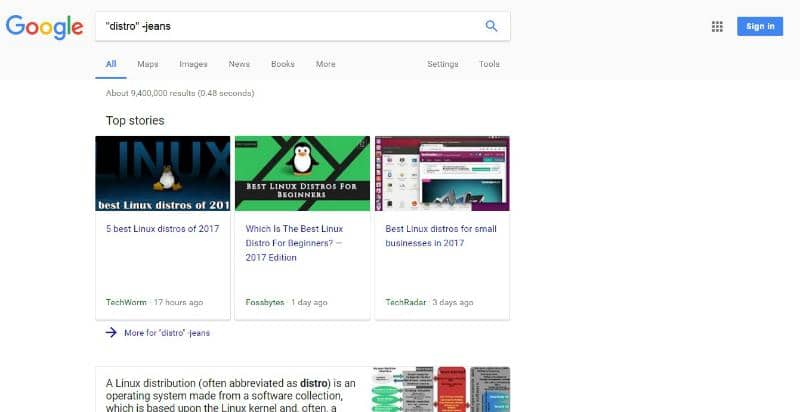The width and height of the screenshot is (800, 412).
Task: Click the Linux distribution diagram image in snippet
Action: [441, 389]
